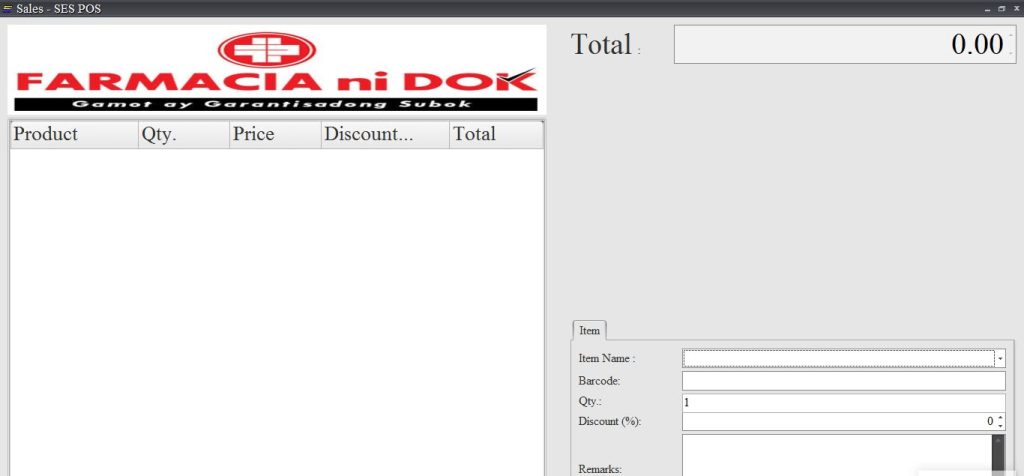Click the Qty. input field
Viewport: 1024px width, 476px height.
[843, 402]
